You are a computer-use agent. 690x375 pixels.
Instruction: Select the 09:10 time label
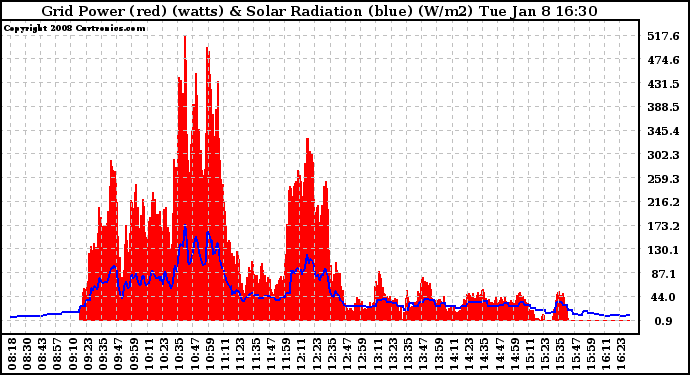click(73, 354)
